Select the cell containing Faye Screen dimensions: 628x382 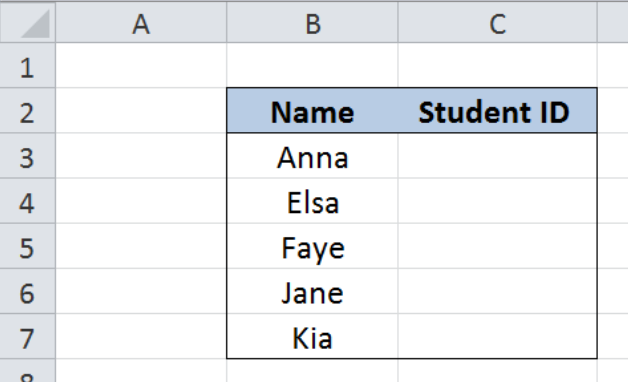[x=312, y=246]
